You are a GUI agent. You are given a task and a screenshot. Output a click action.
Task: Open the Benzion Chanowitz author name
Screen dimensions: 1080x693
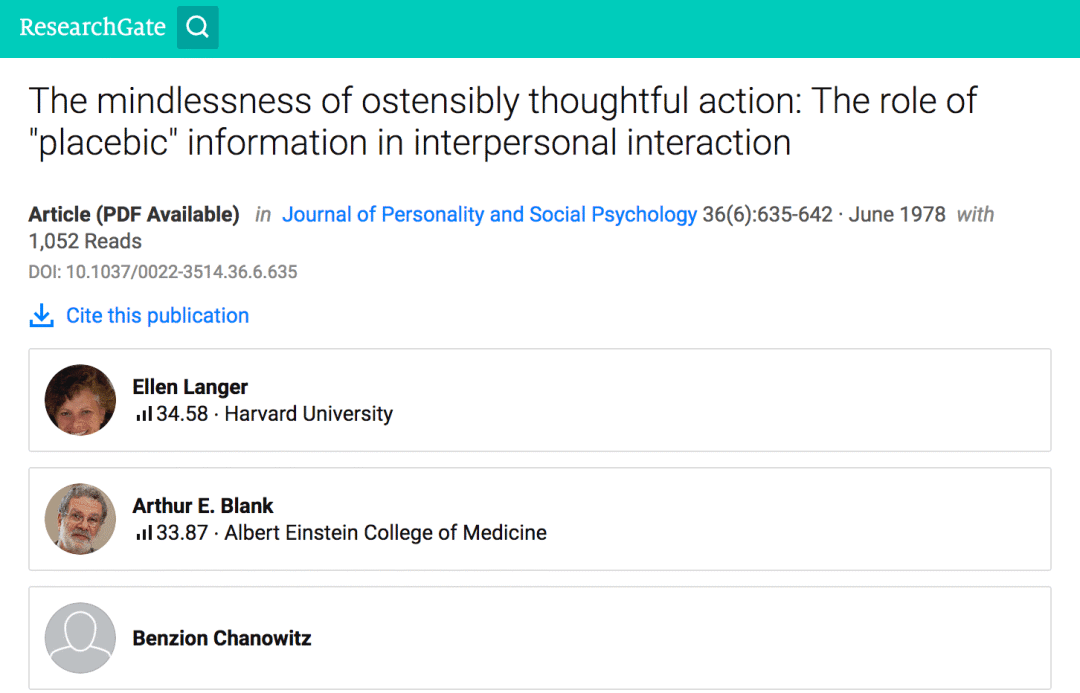[x=222, y=638]
